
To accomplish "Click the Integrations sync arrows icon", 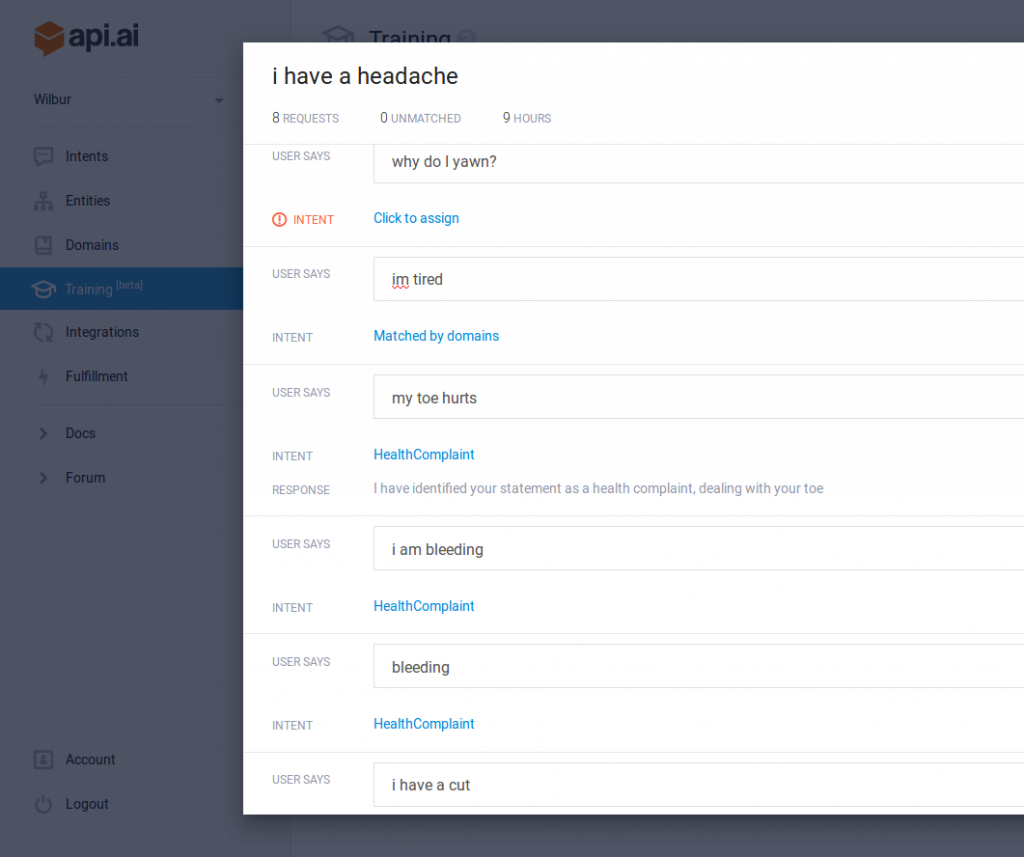I will click(x=43, y=332).
